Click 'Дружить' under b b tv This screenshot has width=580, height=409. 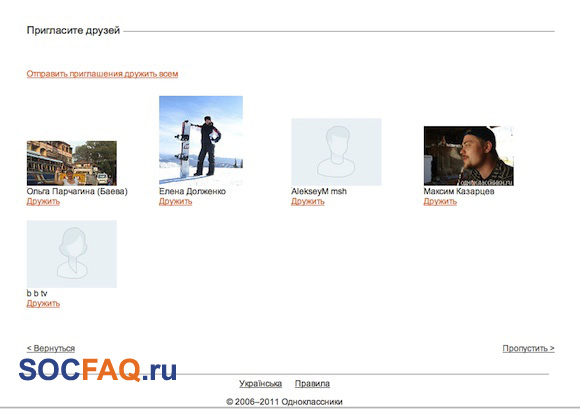[43, 304]
